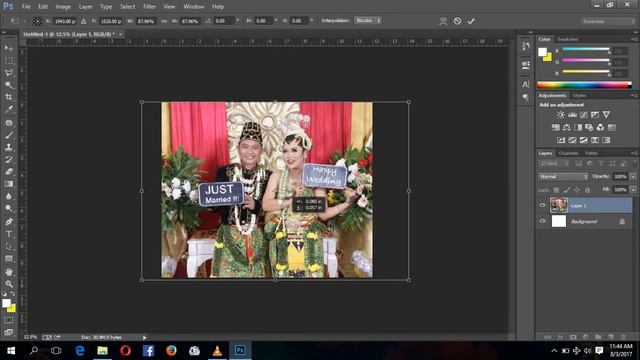Image resolution: width=640 pixels, height=360 pixels.
Task: Open the Layers panel flyout menu
Action: pos(634,153)
